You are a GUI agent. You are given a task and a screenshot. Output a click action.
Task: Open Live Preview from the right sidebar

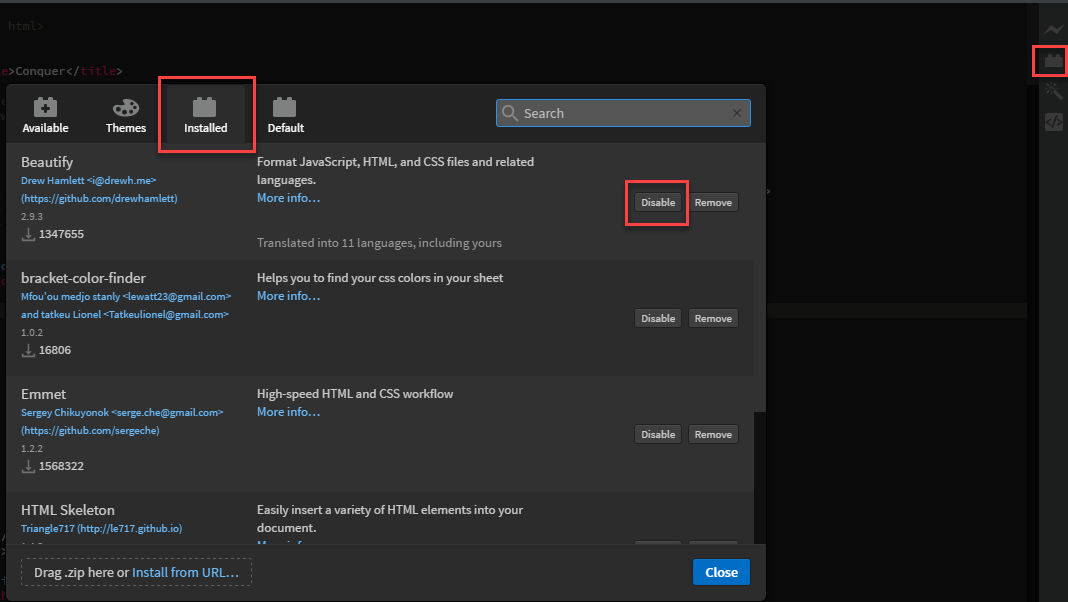pos(1053,31)
